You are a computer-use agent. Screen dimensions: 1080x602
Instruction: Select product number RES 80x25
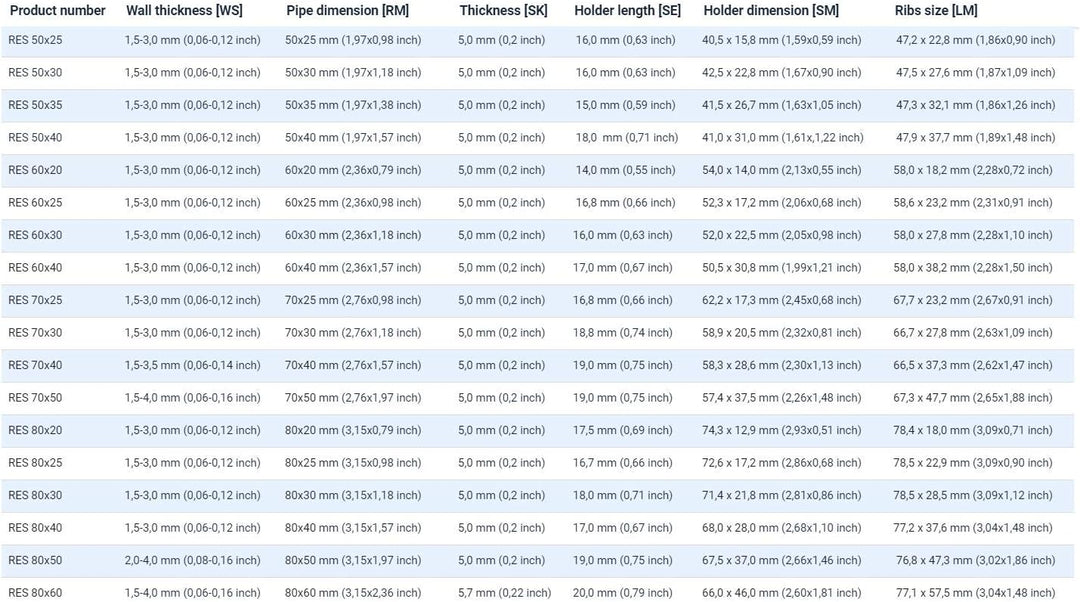(35, 462)
